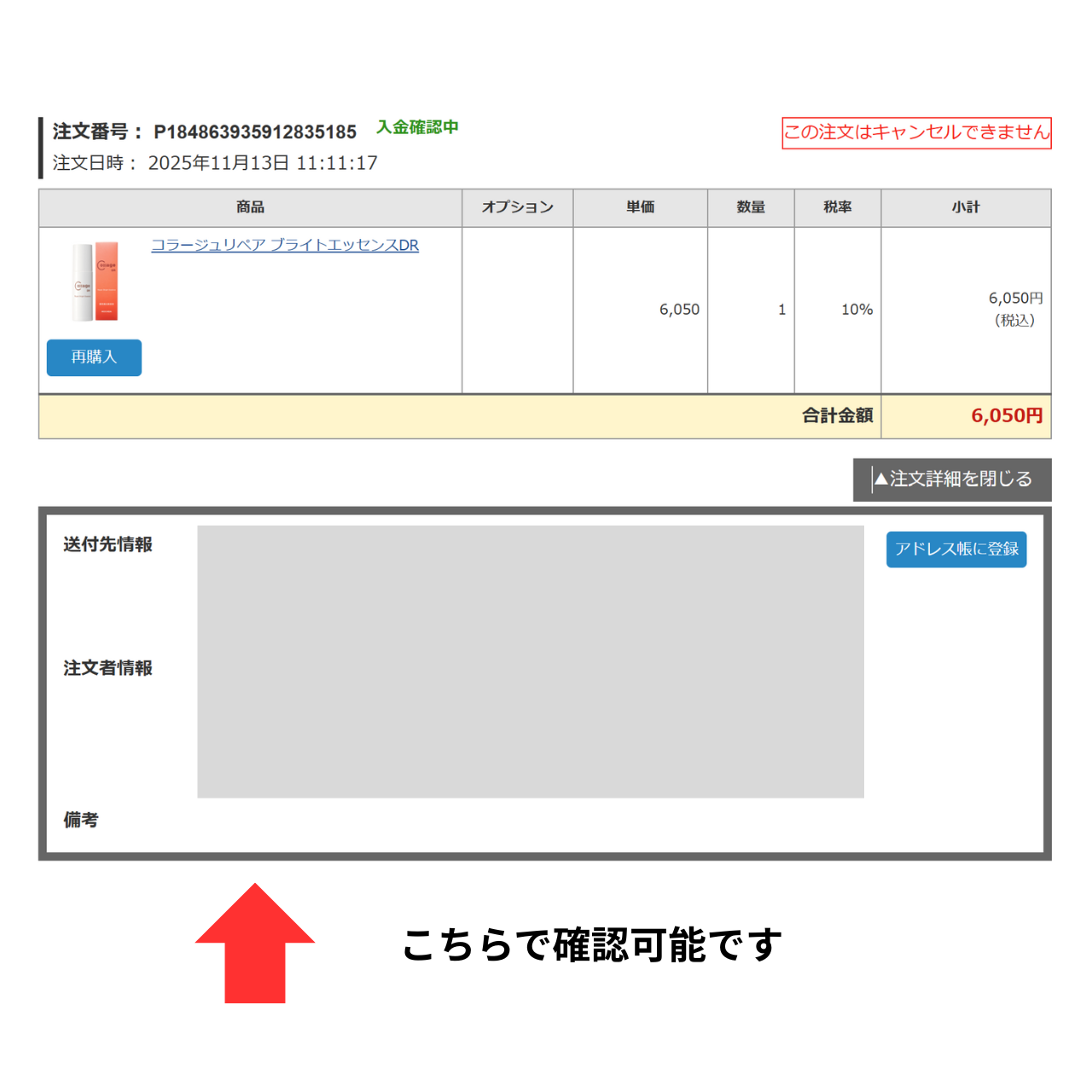Open the コラージュリペア ブライトエッセンスDR product link
This screenshot has width=1092, height=1092.
tap(286, 245)
